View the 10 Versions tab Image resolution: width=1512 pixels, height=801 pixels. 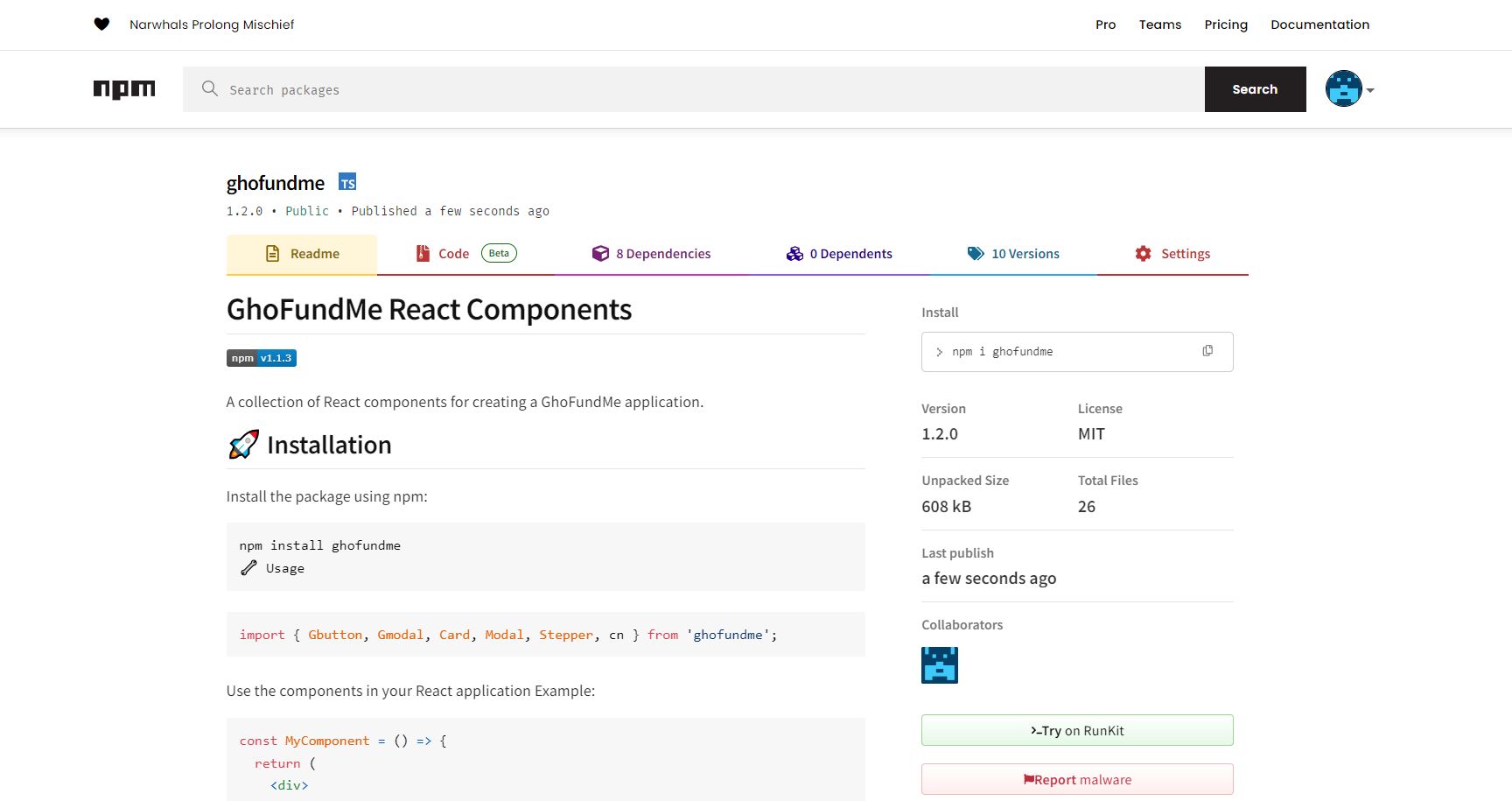click(1013, 254)
